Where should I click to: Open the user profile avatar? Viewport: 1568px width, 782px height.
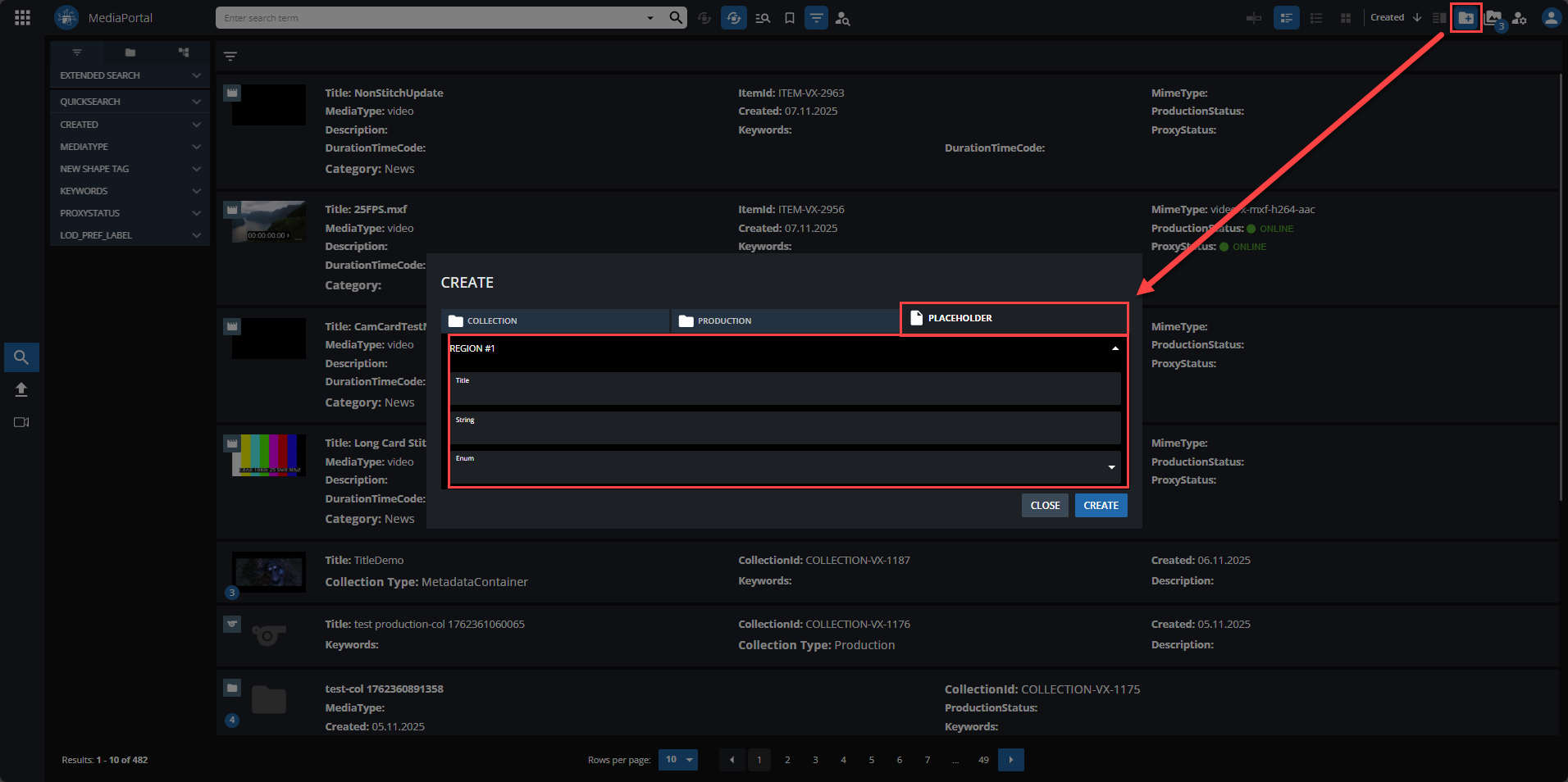pyautogui.click(x=1550, y=18)
